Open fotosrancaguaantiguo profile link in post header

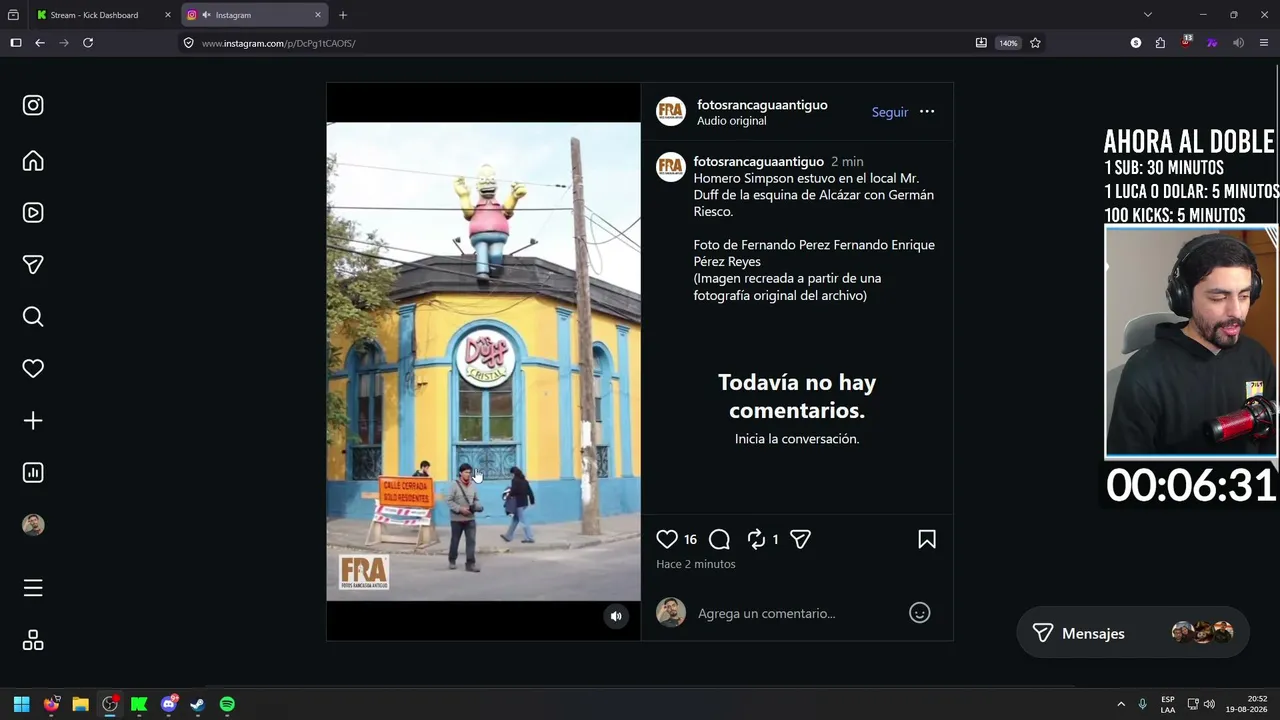pyautogui.click(x=762, y=105)
